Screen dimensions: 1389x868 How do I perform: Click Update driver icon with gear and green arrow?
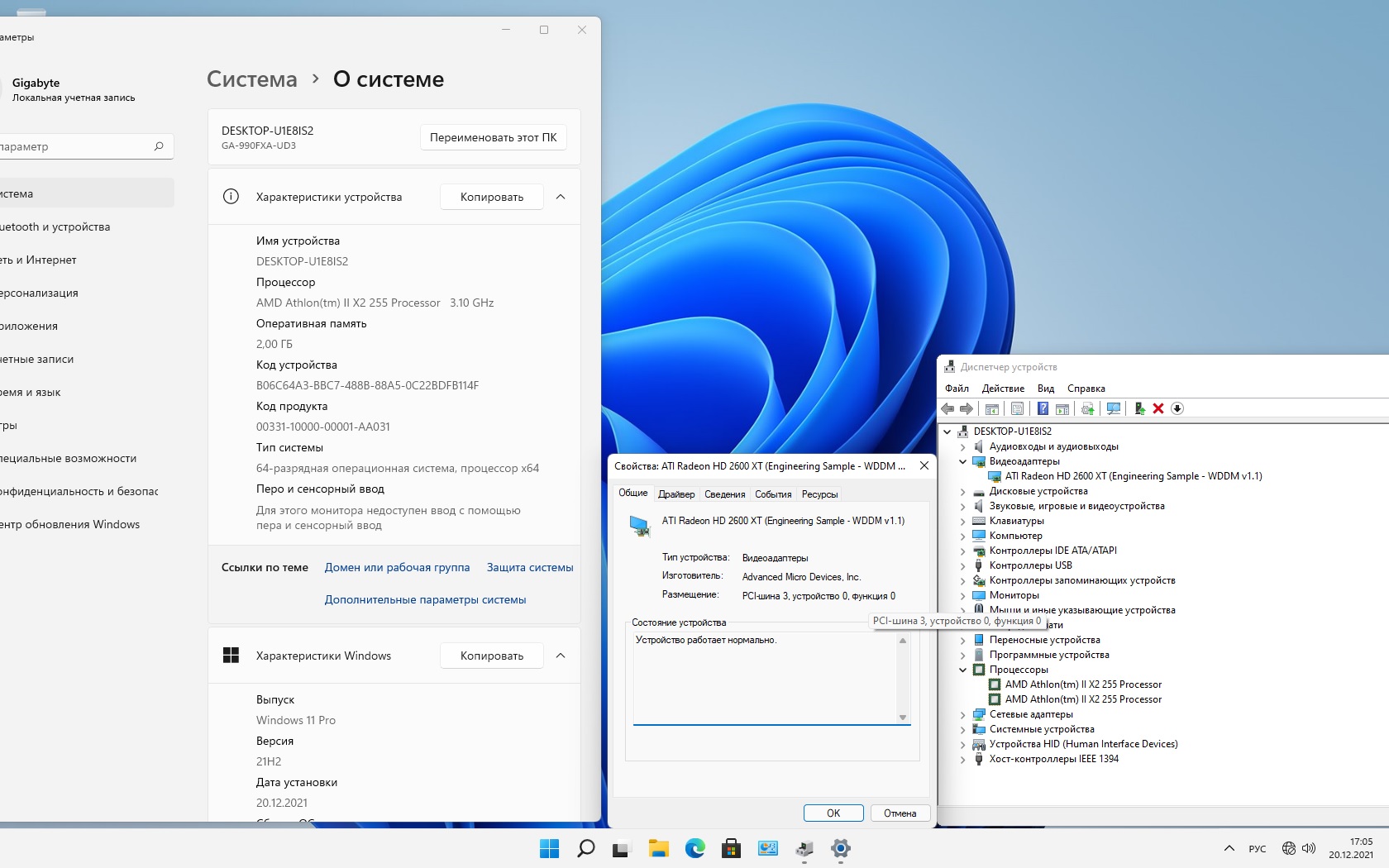point(1087,408)
